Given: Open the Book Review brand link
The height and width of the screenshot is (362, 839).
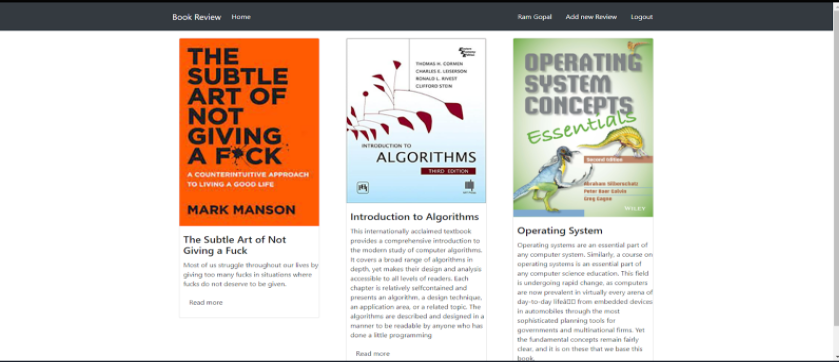Looking at the screenshot, I should tap(196, 17).
